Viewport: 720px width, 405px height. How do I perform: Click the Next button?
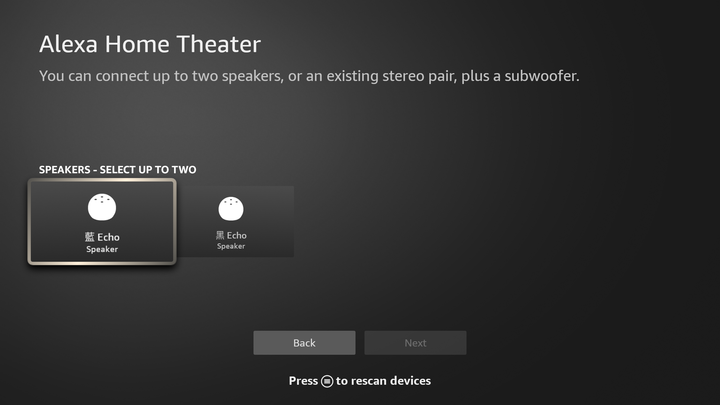coord(416,343)
